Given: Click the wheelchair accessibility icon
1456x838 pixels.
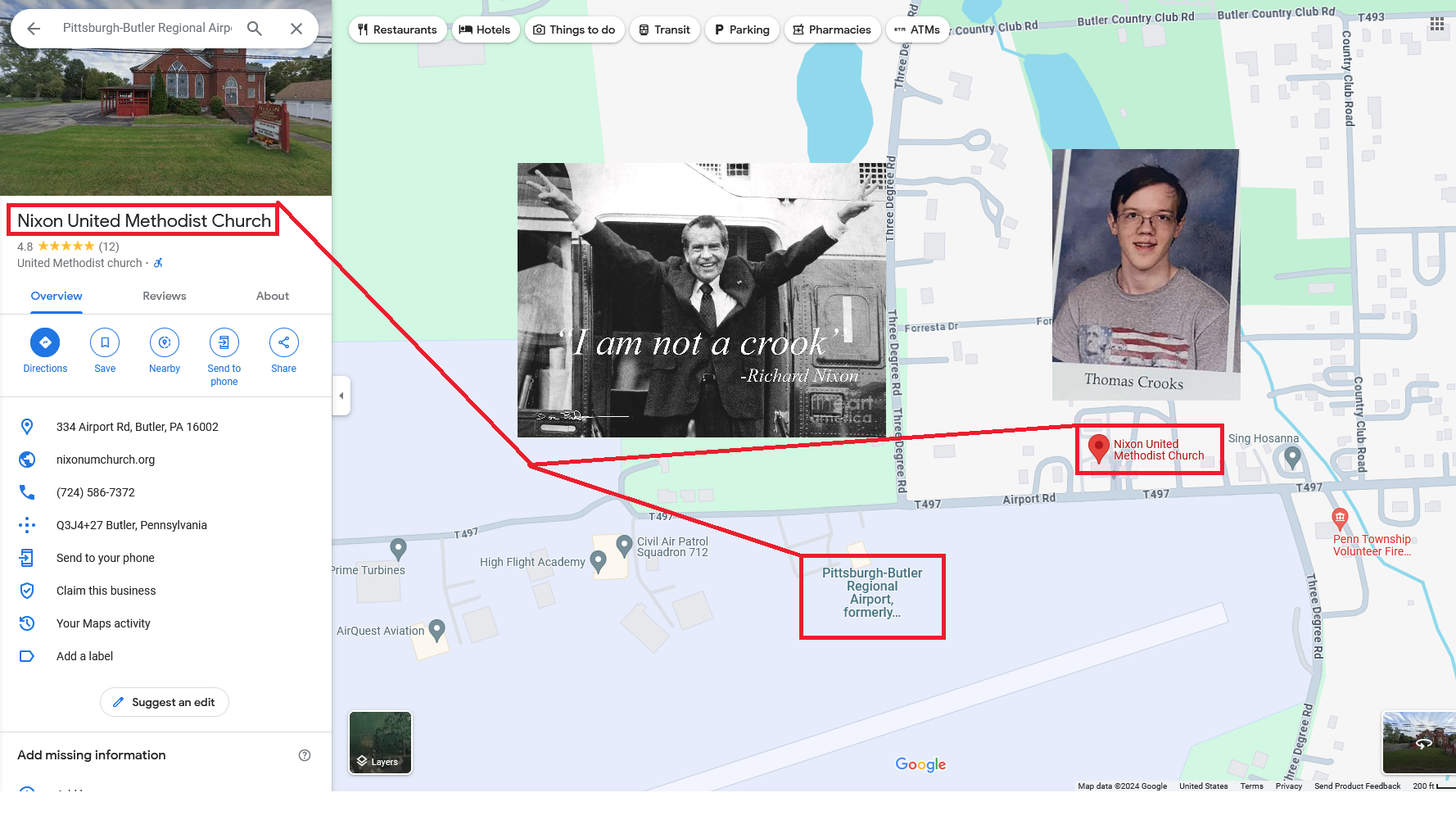Looking at the screenshot, I should 158,263.
